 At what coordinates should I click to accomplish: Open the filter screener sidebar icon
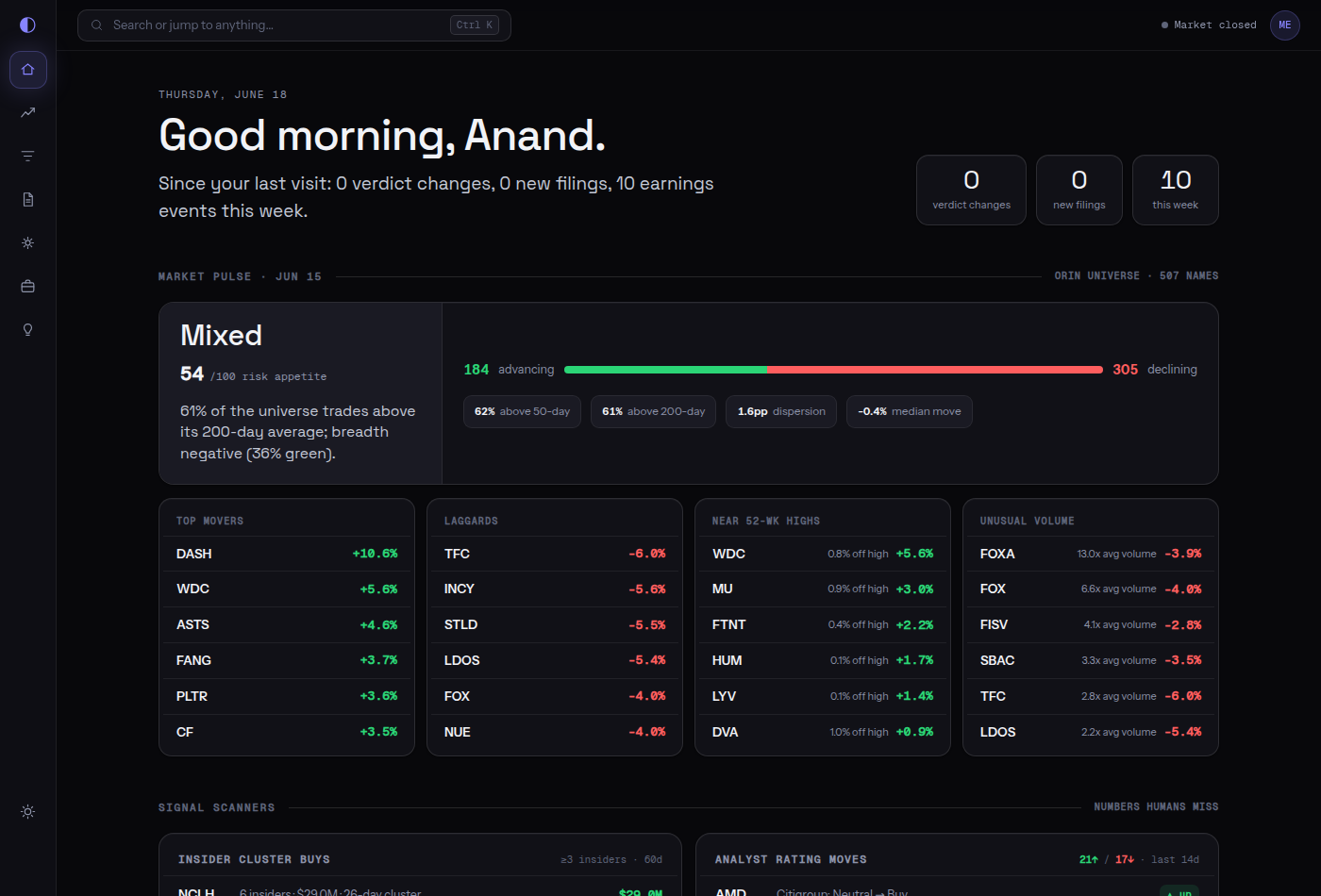[28, 157]
